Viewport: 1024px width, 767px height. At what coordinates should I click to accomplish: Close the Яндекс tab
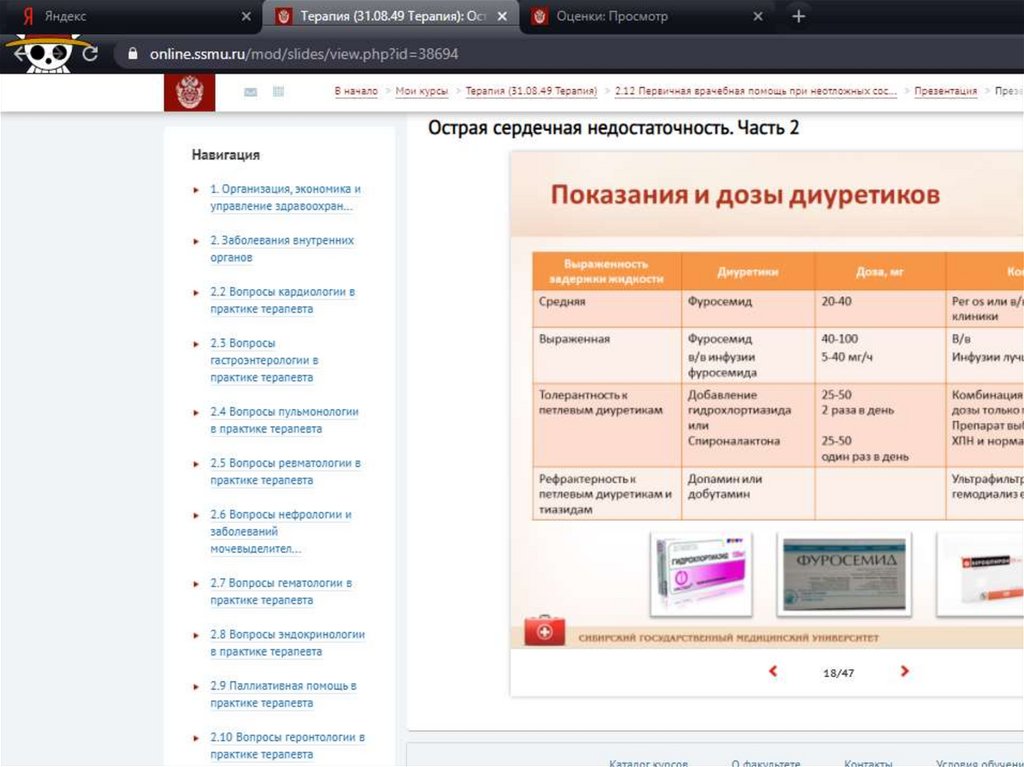point(247,17)
